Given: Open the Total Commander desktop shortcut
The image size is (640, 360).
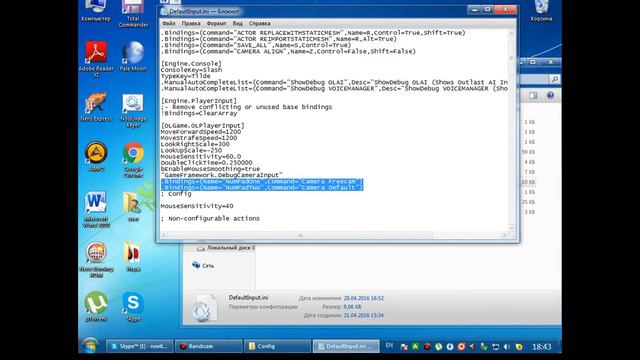Looking at the screenshot, I should point(133,13).
